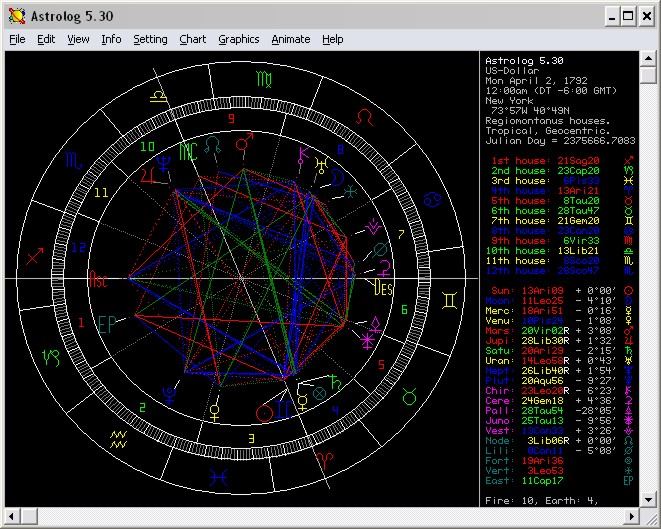Click the Virgo sign symbol at chart top
661x529 pixels.
(262, 78)
